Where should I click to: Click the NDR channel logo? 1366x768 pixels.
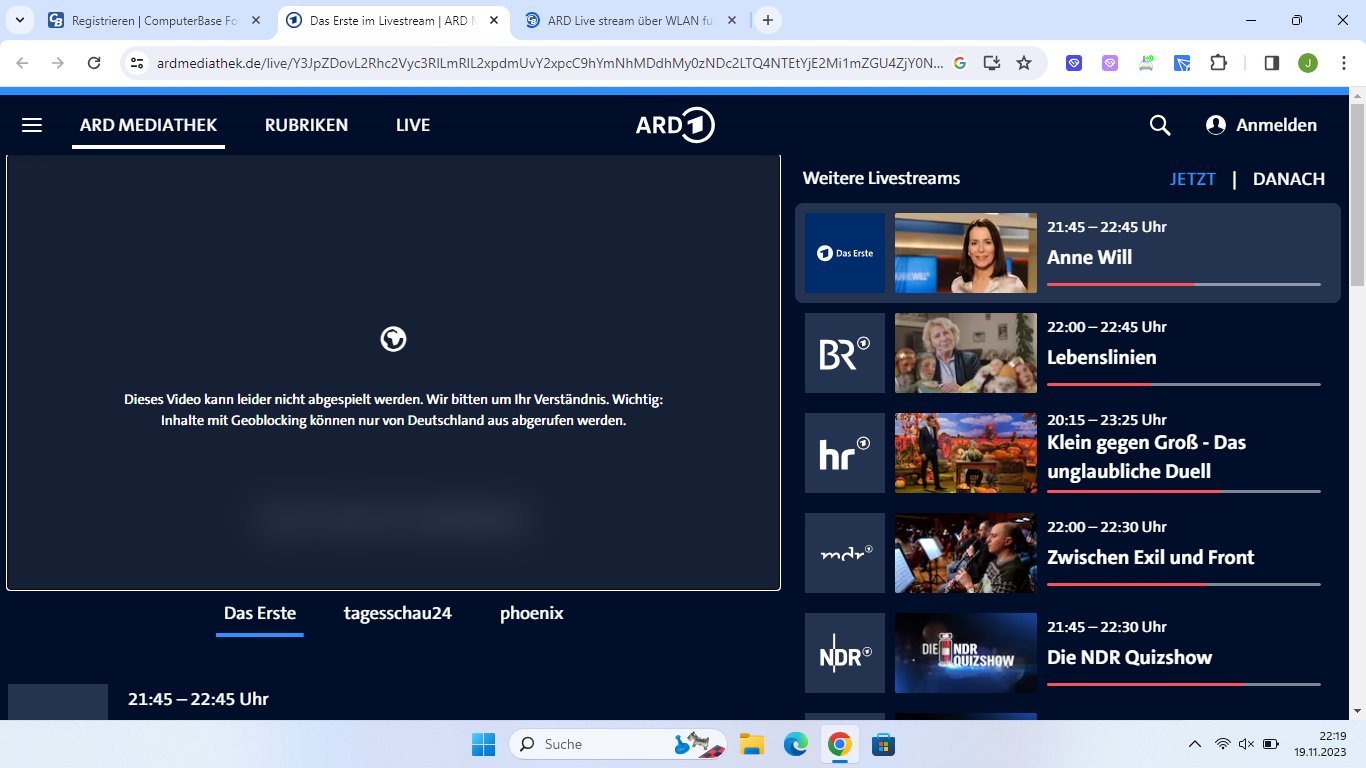[845, 653]
